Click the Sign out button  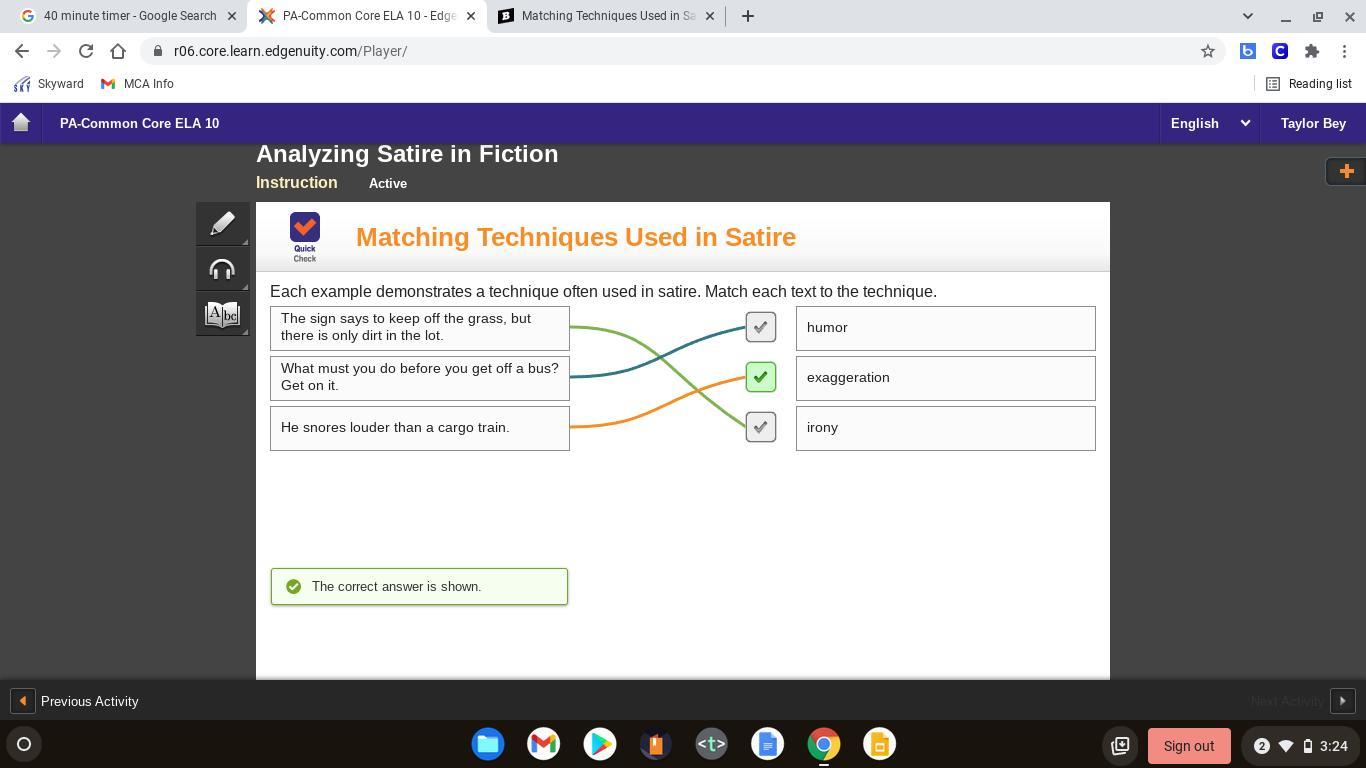tap(1189, 746)
